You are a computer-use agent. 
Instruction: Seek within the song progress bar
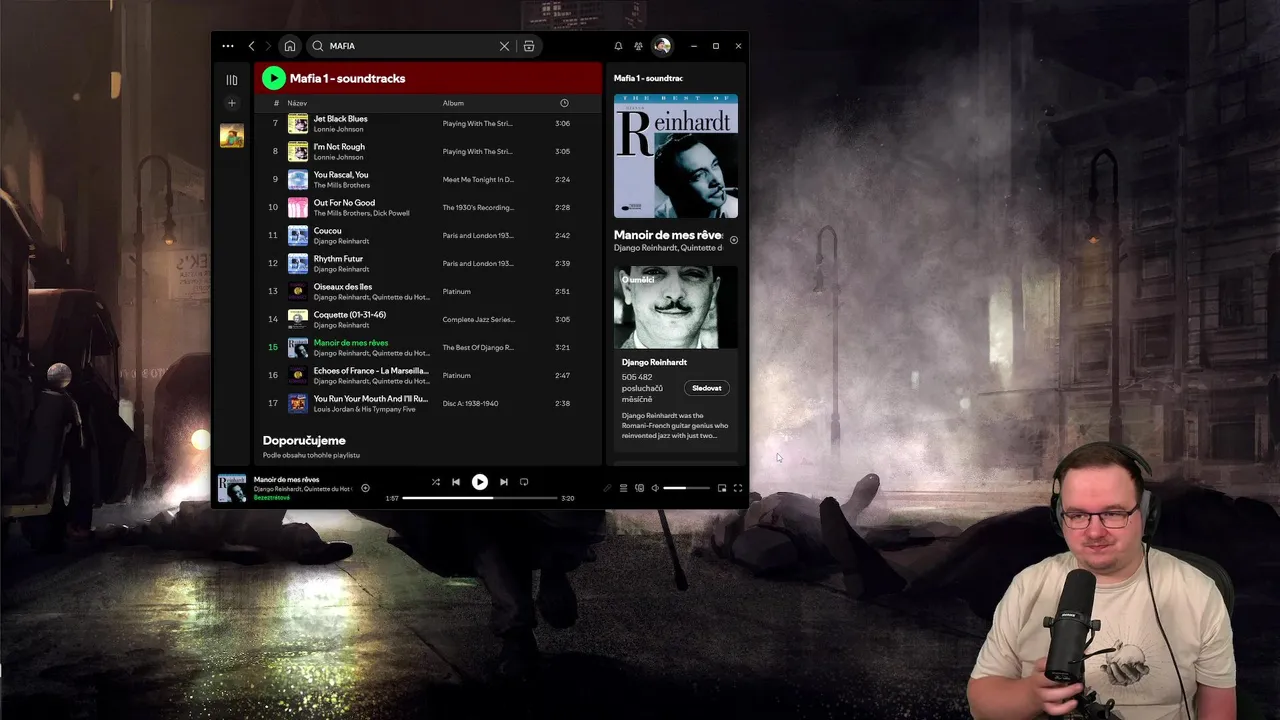coord(480,498)
